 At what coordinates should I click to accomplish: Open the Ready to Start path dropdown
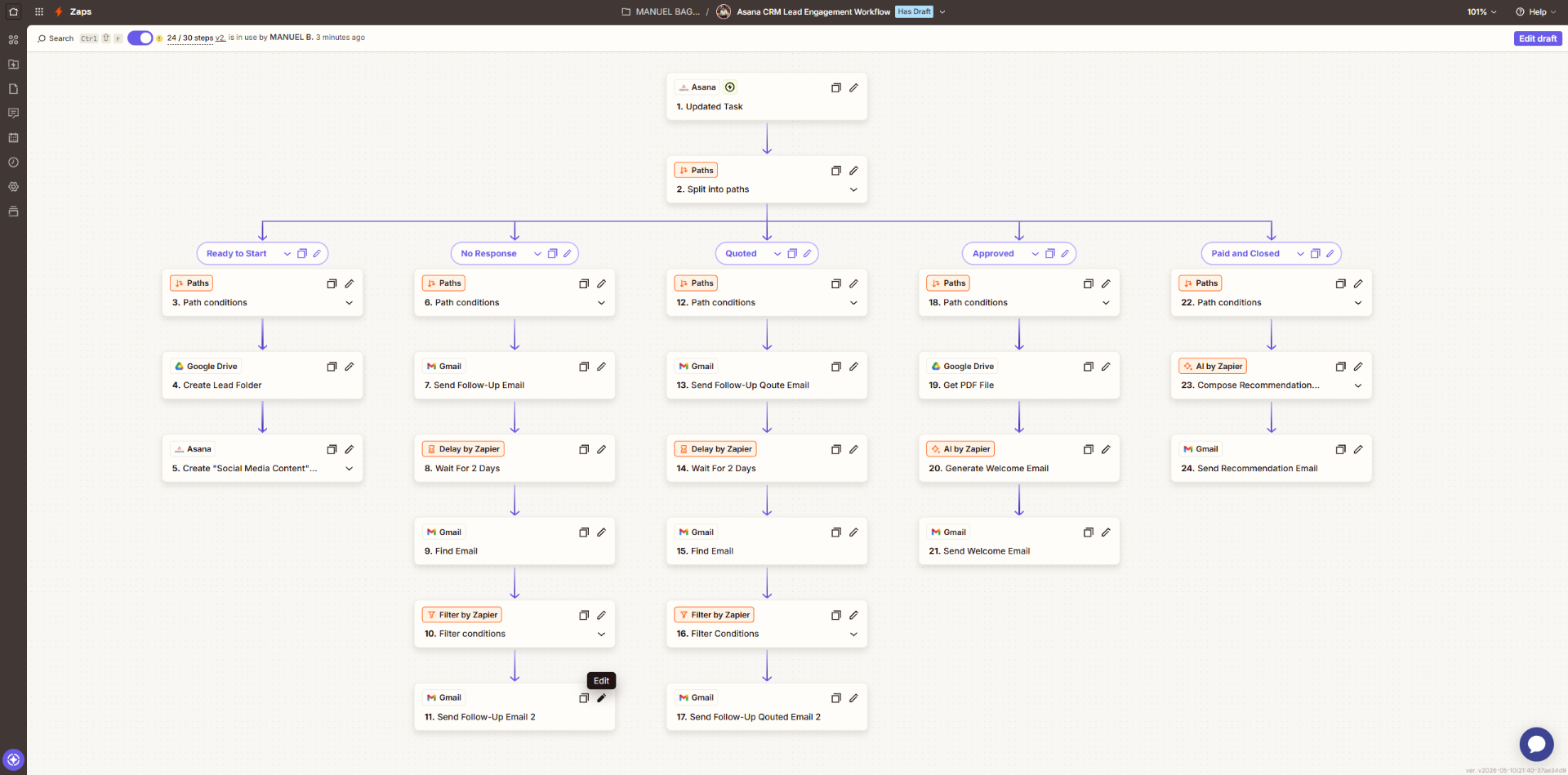tap(287, 254)
